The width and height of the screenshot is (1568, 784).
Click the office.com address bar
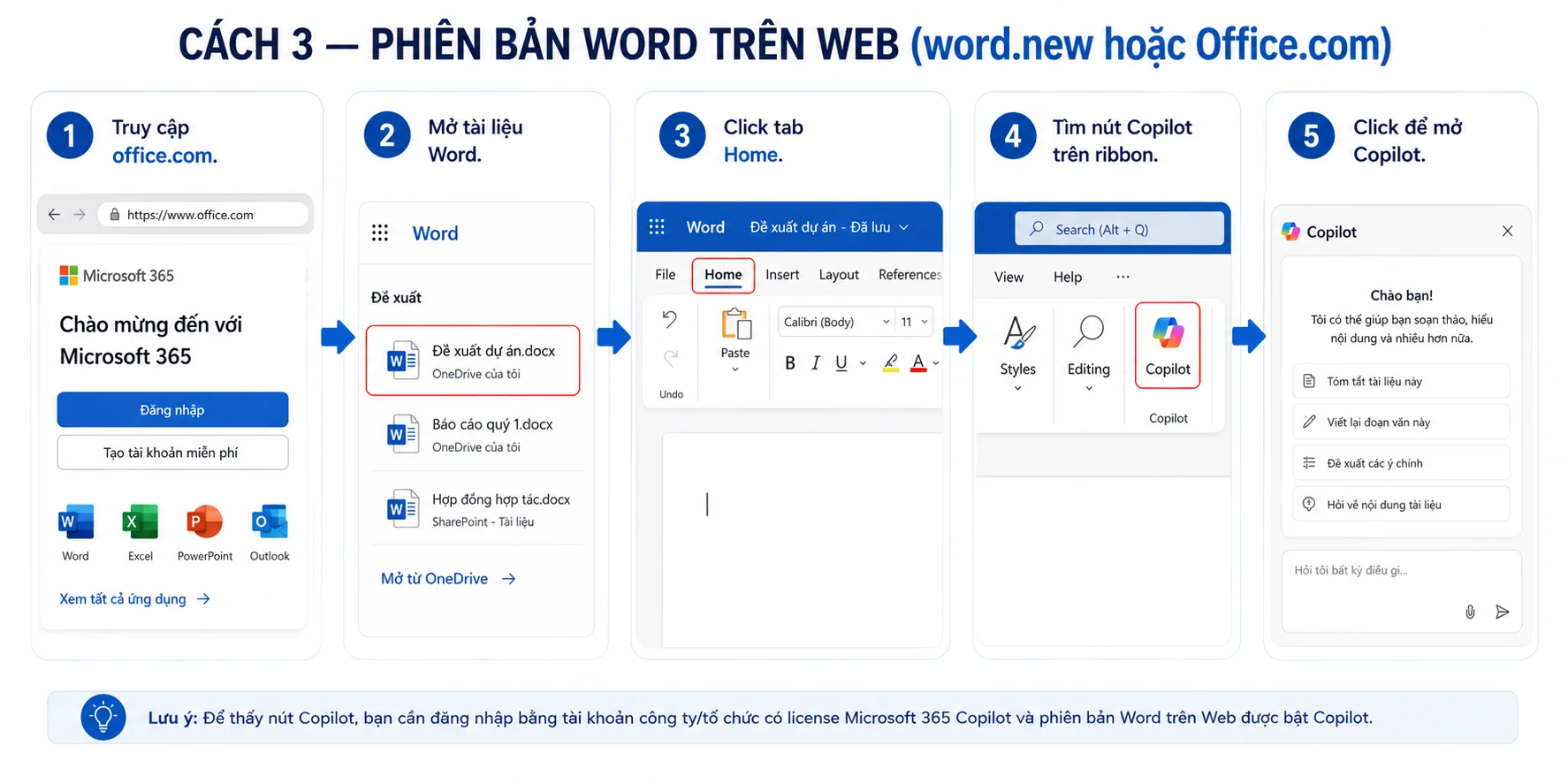(203, 215)
